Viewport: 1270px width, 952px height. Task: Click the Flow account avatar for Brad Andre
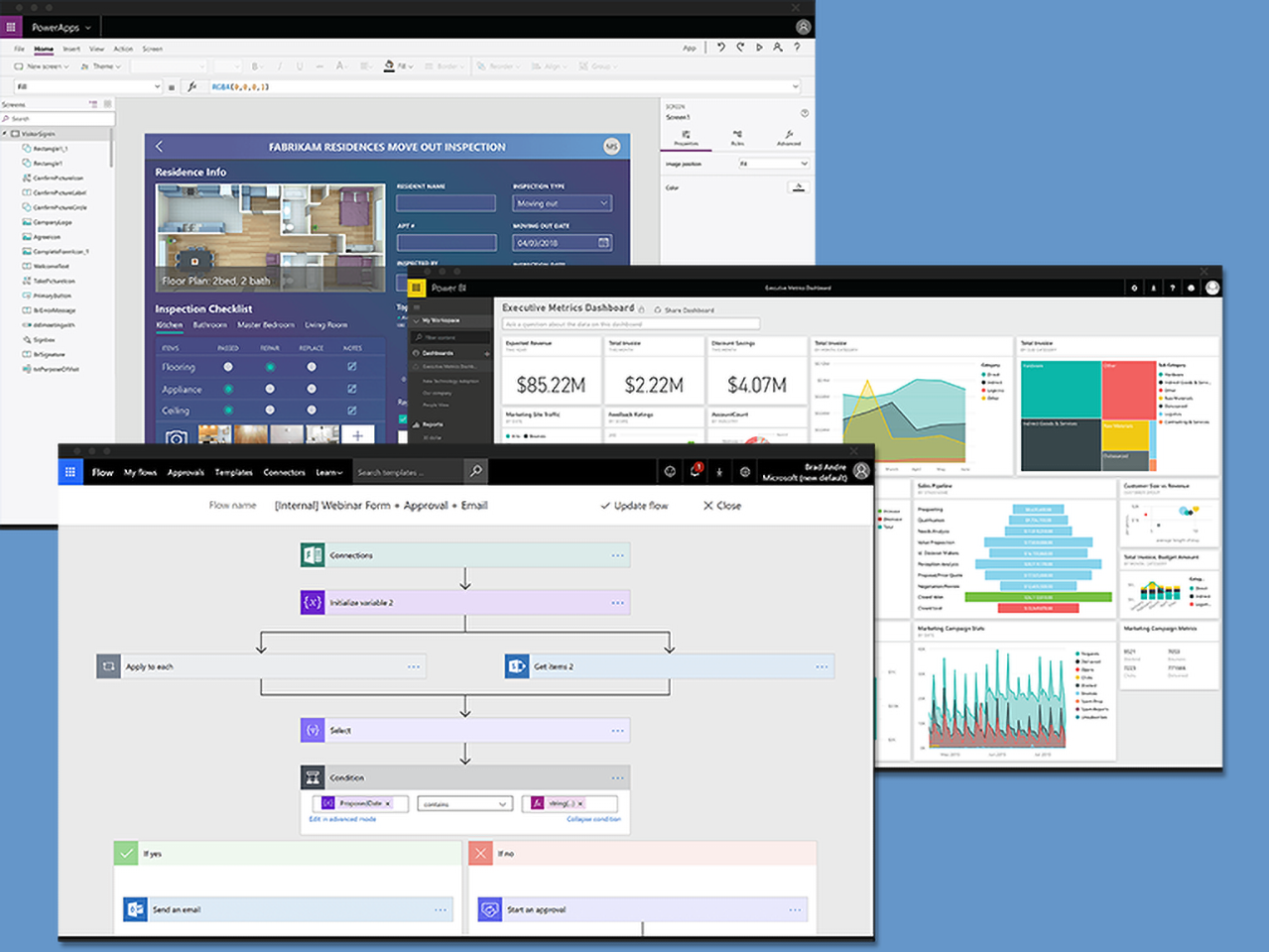coord(861,471)
